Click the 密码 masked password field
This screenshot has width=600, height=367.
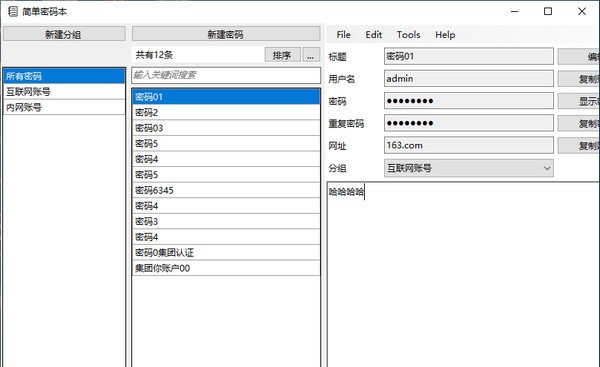pos(468,101)
